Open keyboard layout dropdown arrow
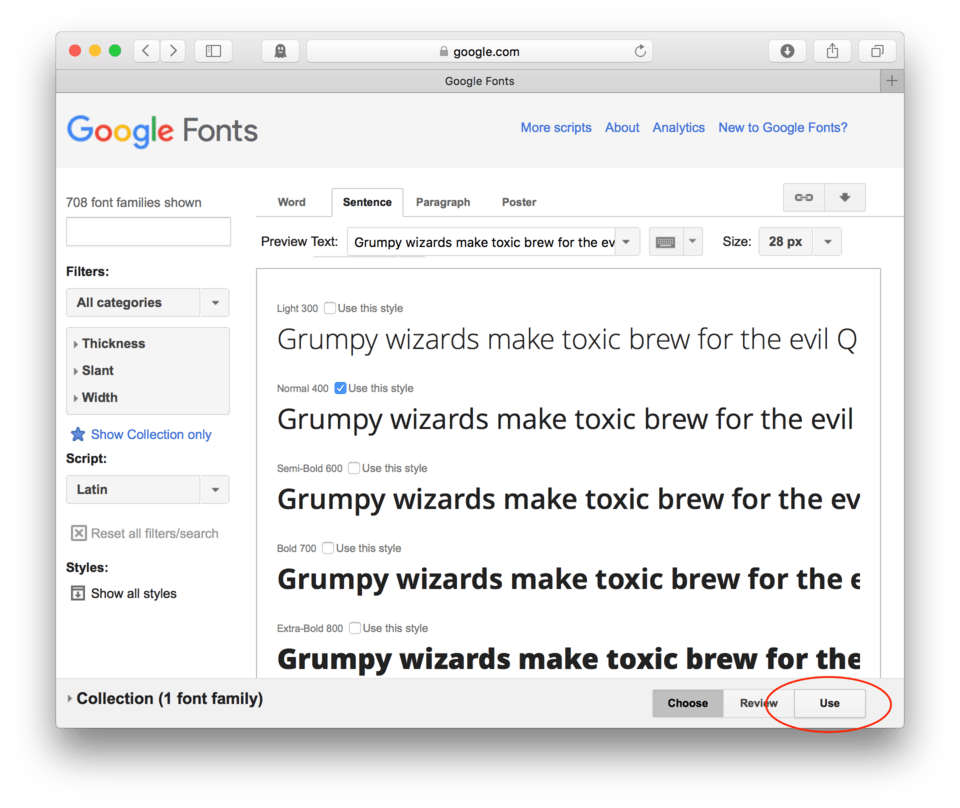 click(x=692, y=242)
